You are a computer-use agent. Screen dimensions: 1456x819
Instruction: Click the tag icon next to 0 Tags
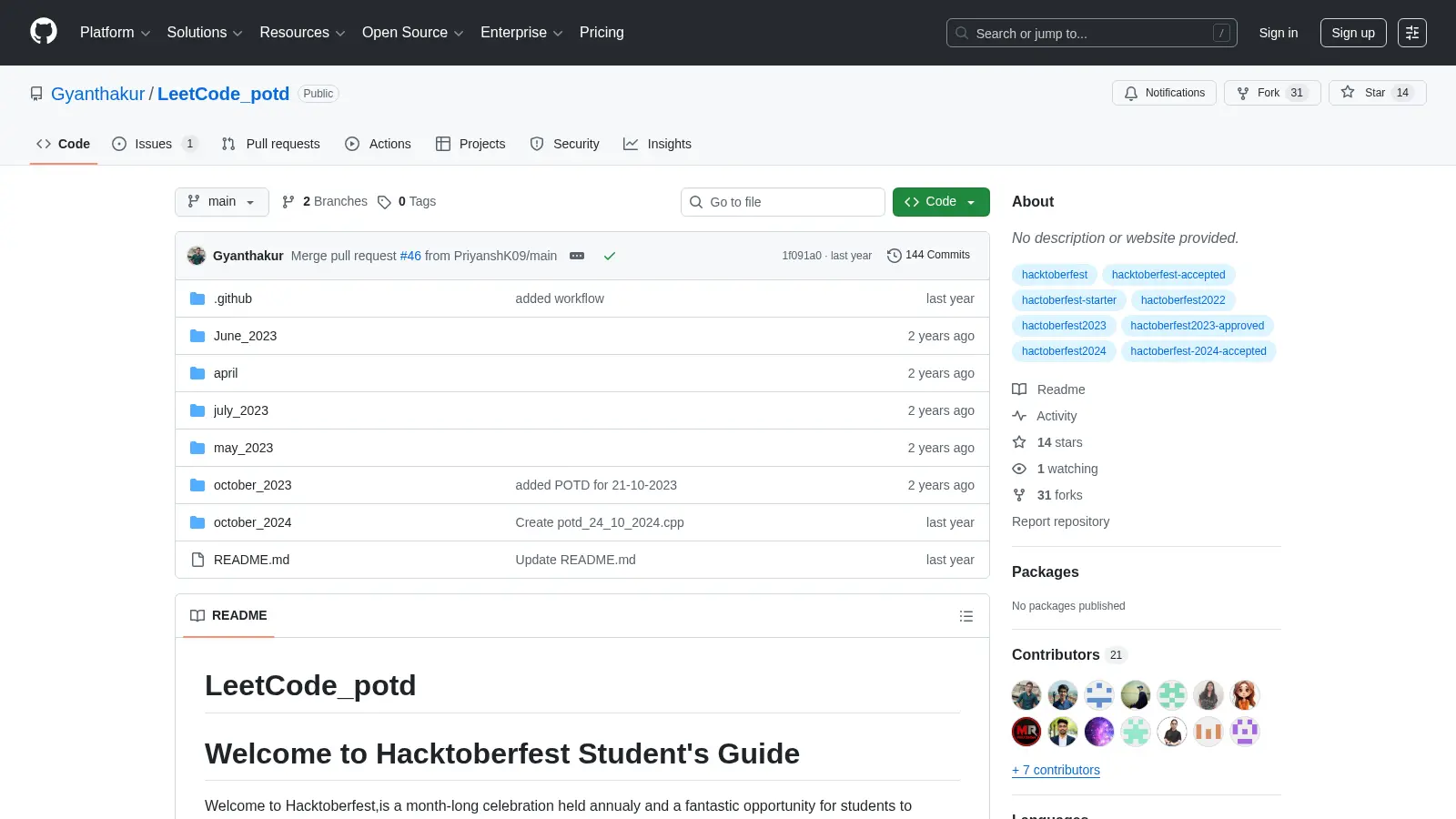[384, 202]
